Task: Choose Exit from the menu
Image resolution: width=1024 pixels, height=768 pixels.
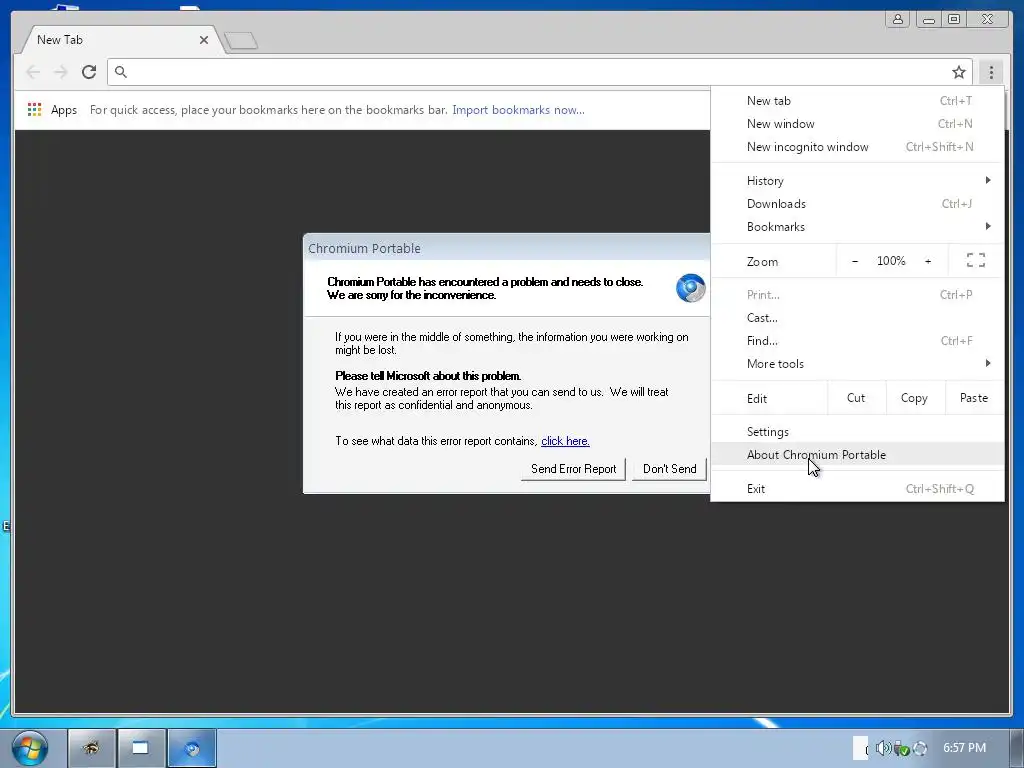Action: coord(857,488)
